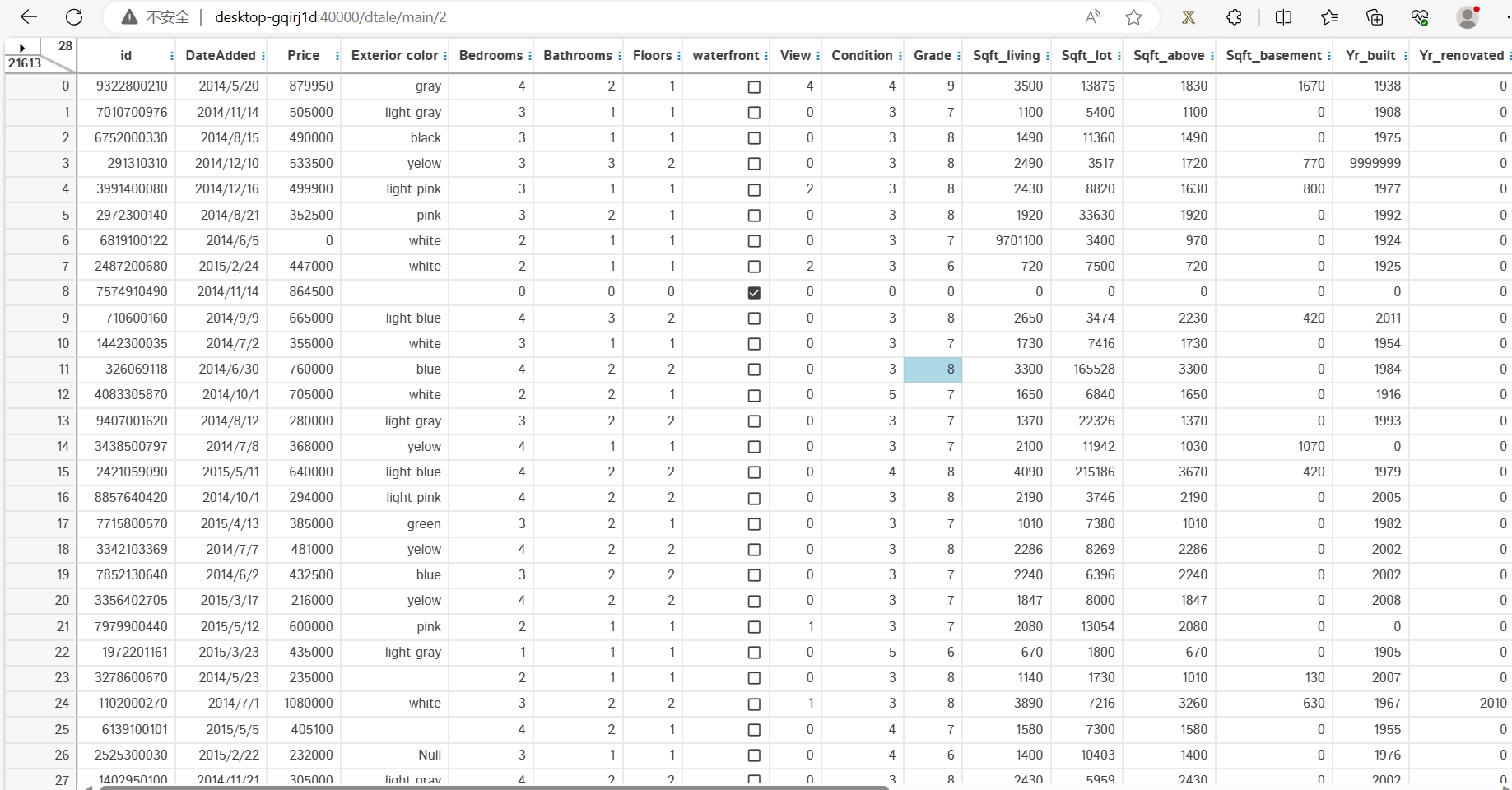
Task: Toggle waterfront checkbox in row 26
Action: point(754,755)
